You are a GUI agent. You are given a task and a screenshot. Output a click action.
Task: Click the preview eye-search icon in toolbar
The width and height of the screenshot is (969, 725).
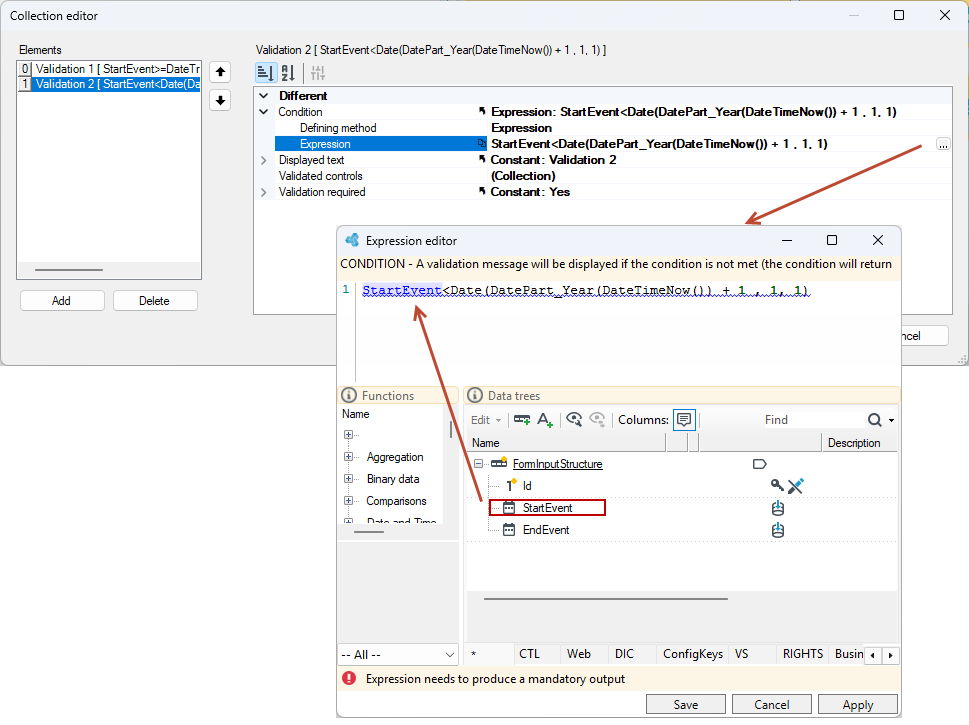pyautogui.click(x=574, y=420)
